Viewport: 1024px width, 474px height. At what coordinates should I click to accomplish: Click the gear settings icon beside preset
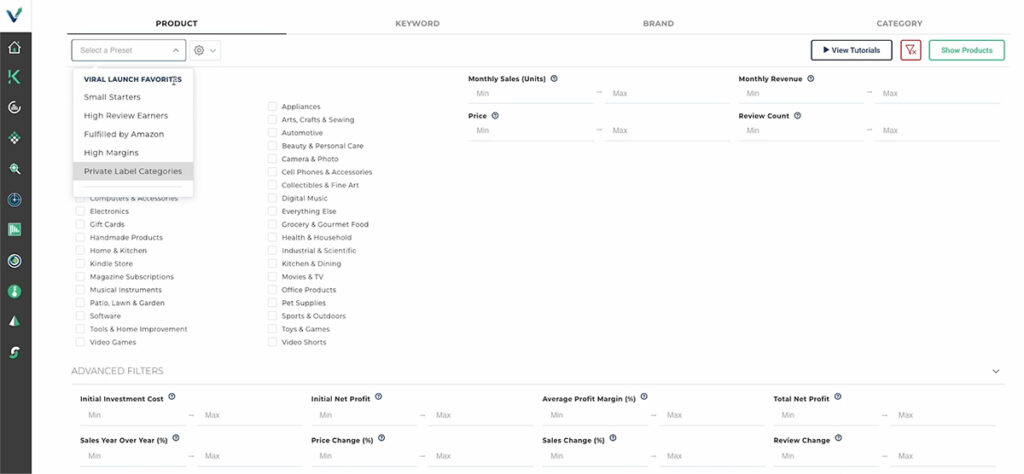[x=199, y=50]
